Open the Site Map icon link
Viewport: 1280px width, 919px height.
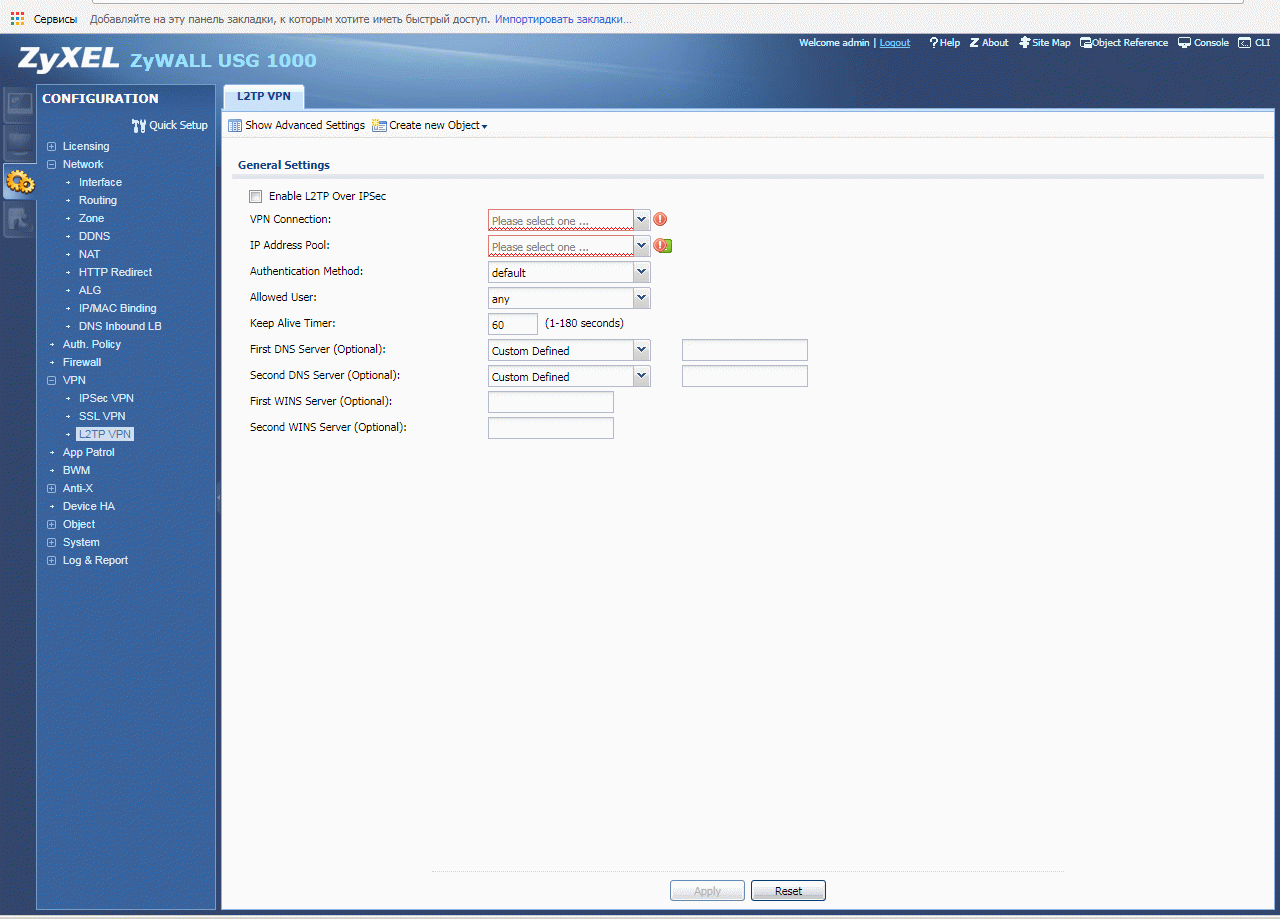tap(1024, 43)
